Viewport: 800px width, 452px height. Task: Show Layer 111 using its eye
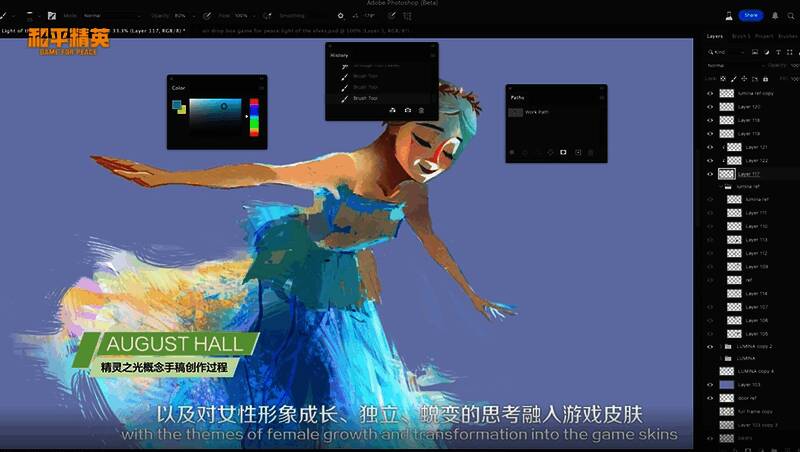pyautogui.click(x=710, y=213)
